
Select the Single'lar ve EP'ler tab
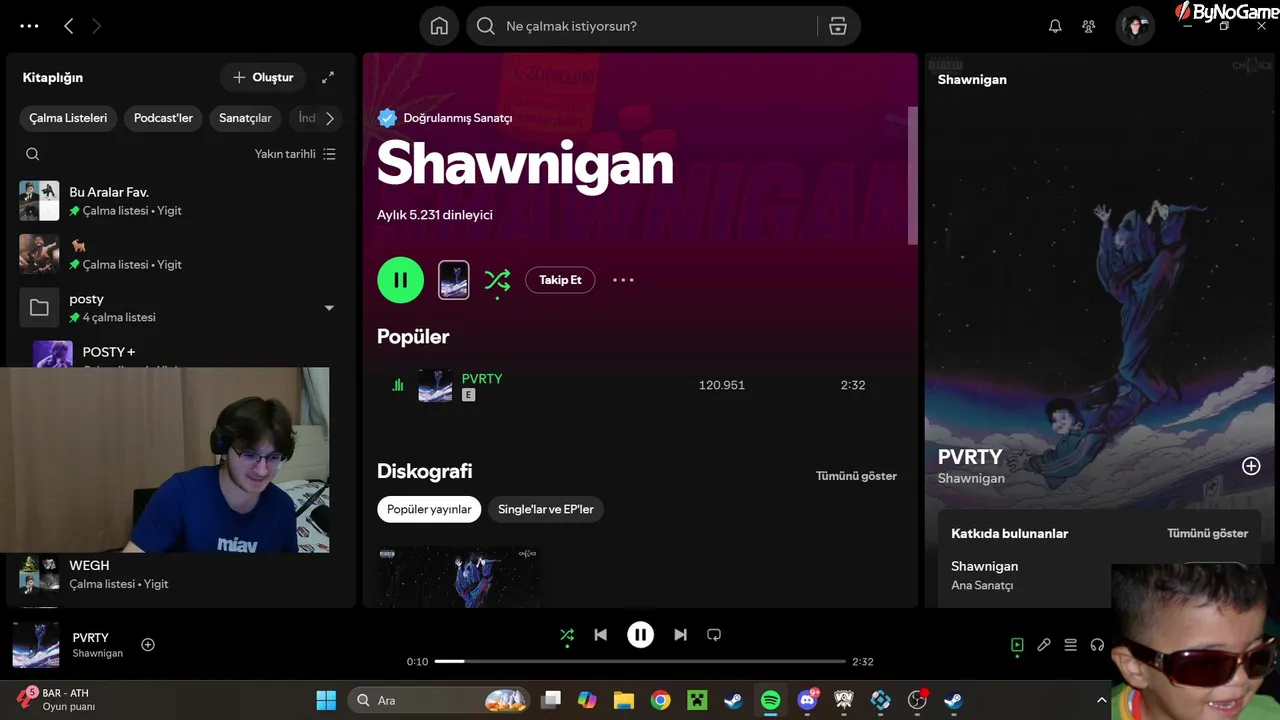point(546,509)
